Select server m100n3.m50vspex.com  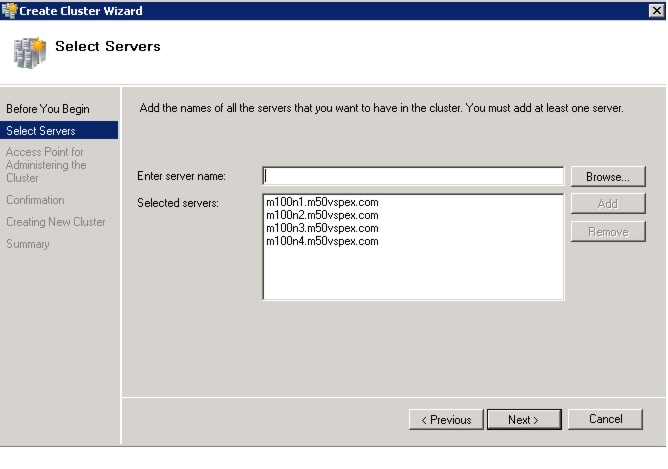[322, 228]
